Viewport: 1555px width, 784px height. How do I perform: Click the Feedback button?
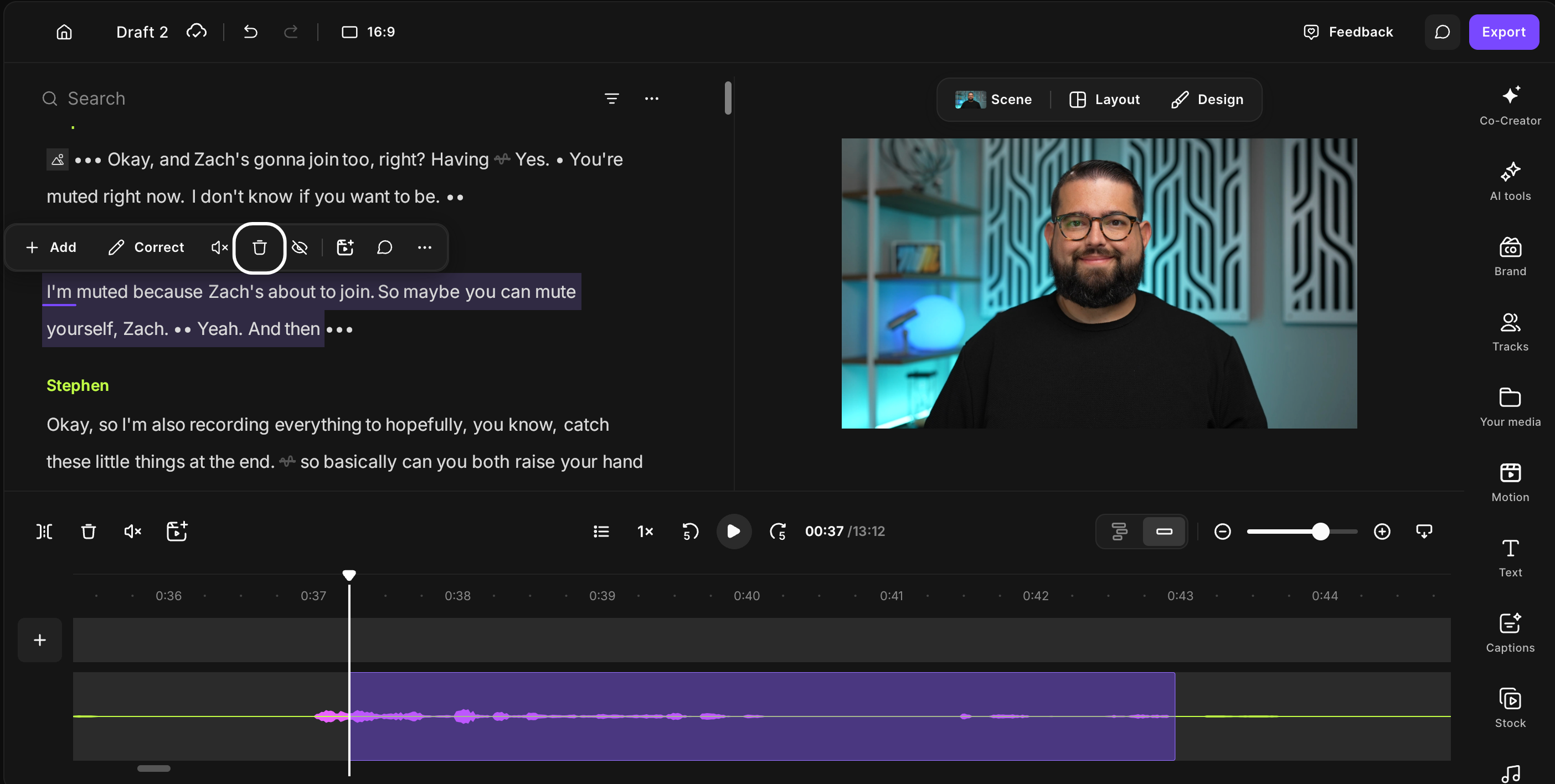[1348, 32]
